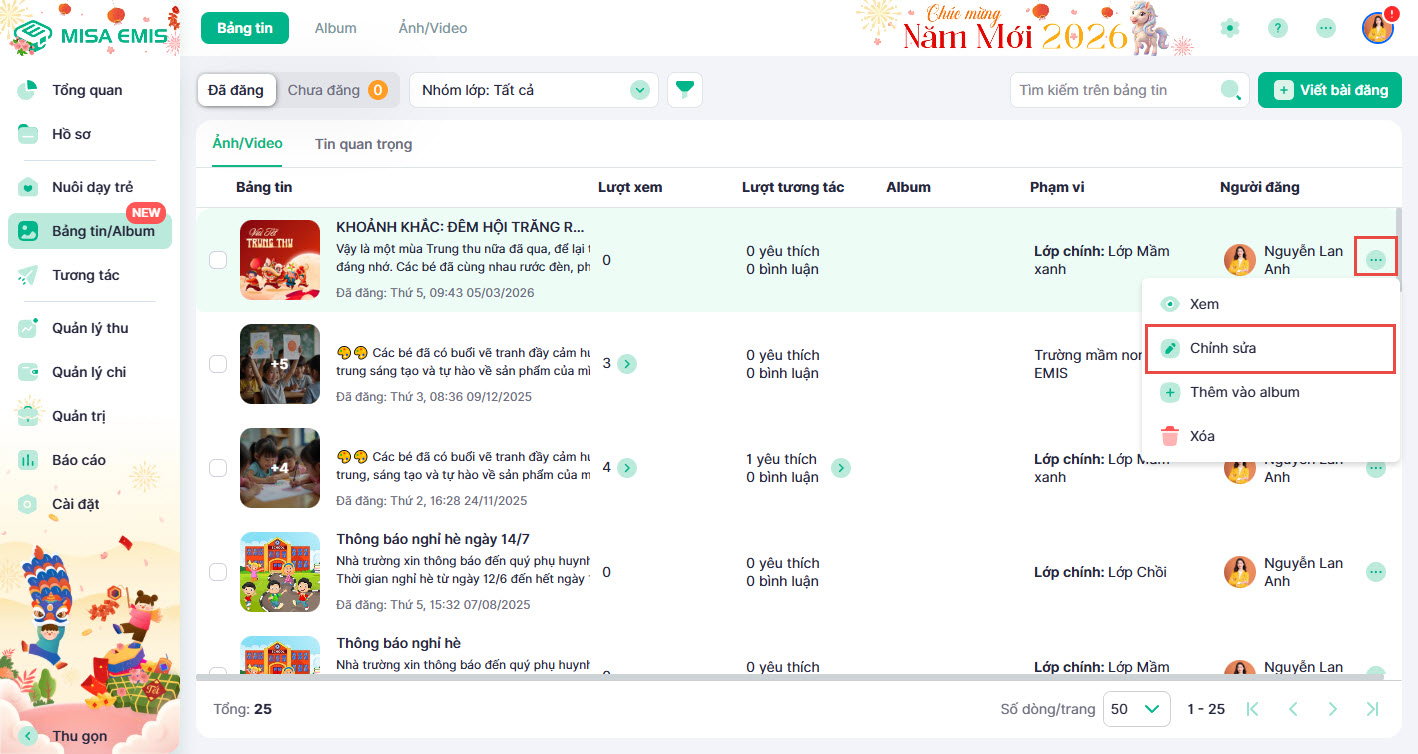Viewport: 1418px width, 754px height.
Task: Go to last page arrow icon
Action: (1372, 709)
